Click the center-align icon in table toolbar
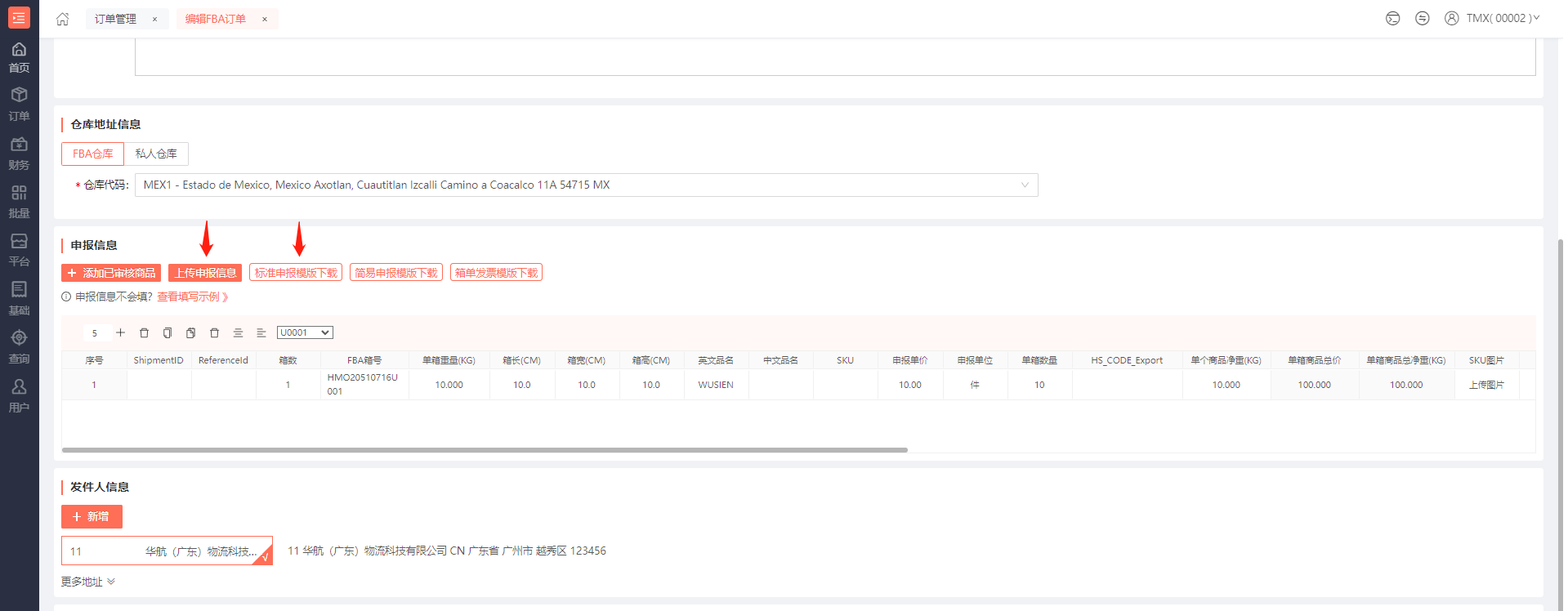 (x=238, y=332)
